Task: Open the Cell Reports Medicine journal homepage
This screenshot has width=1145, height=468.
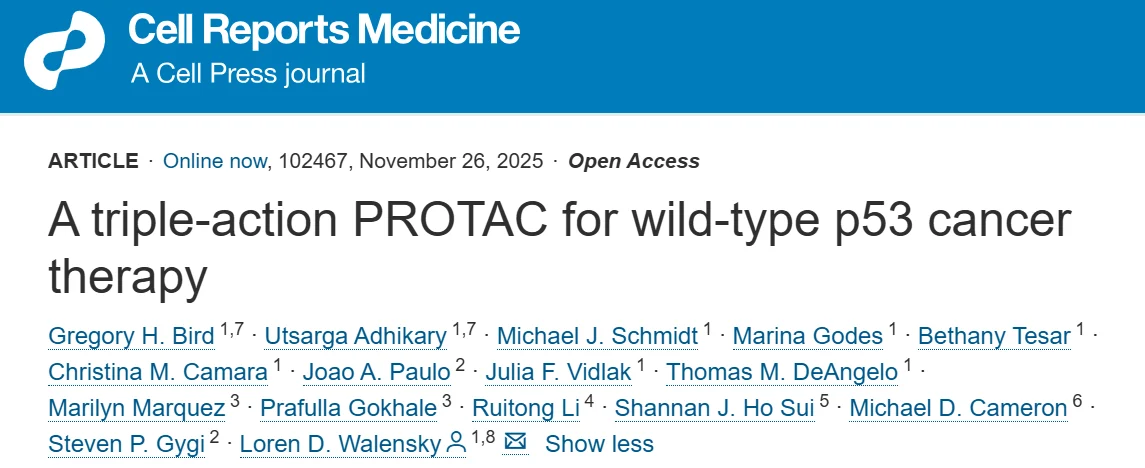Action: [x=324, y=30]
